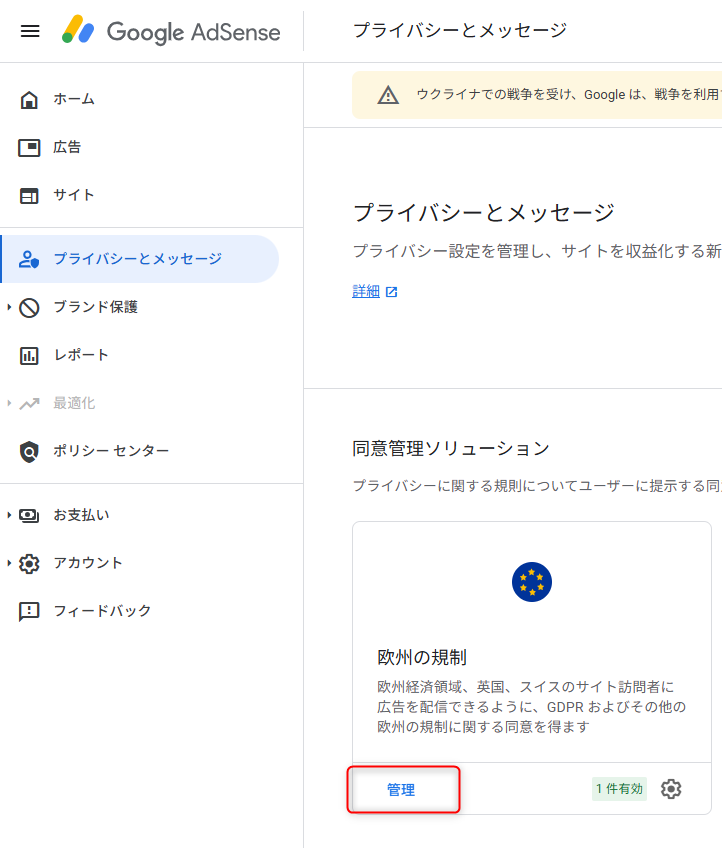Click the 最適化 trending arrow icon
This screenshot has width=722, height=848.
pyautogui.click(x=29, y=403)
